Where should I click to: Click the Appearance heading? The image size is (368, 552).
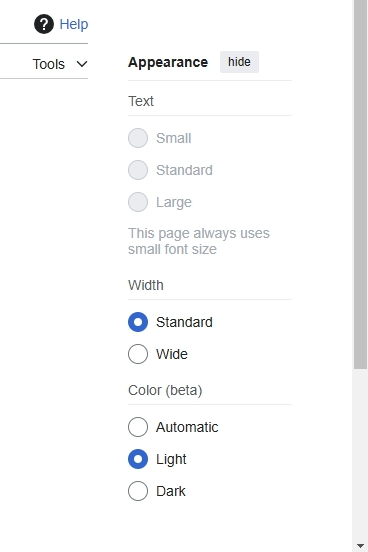click(168, 62)
